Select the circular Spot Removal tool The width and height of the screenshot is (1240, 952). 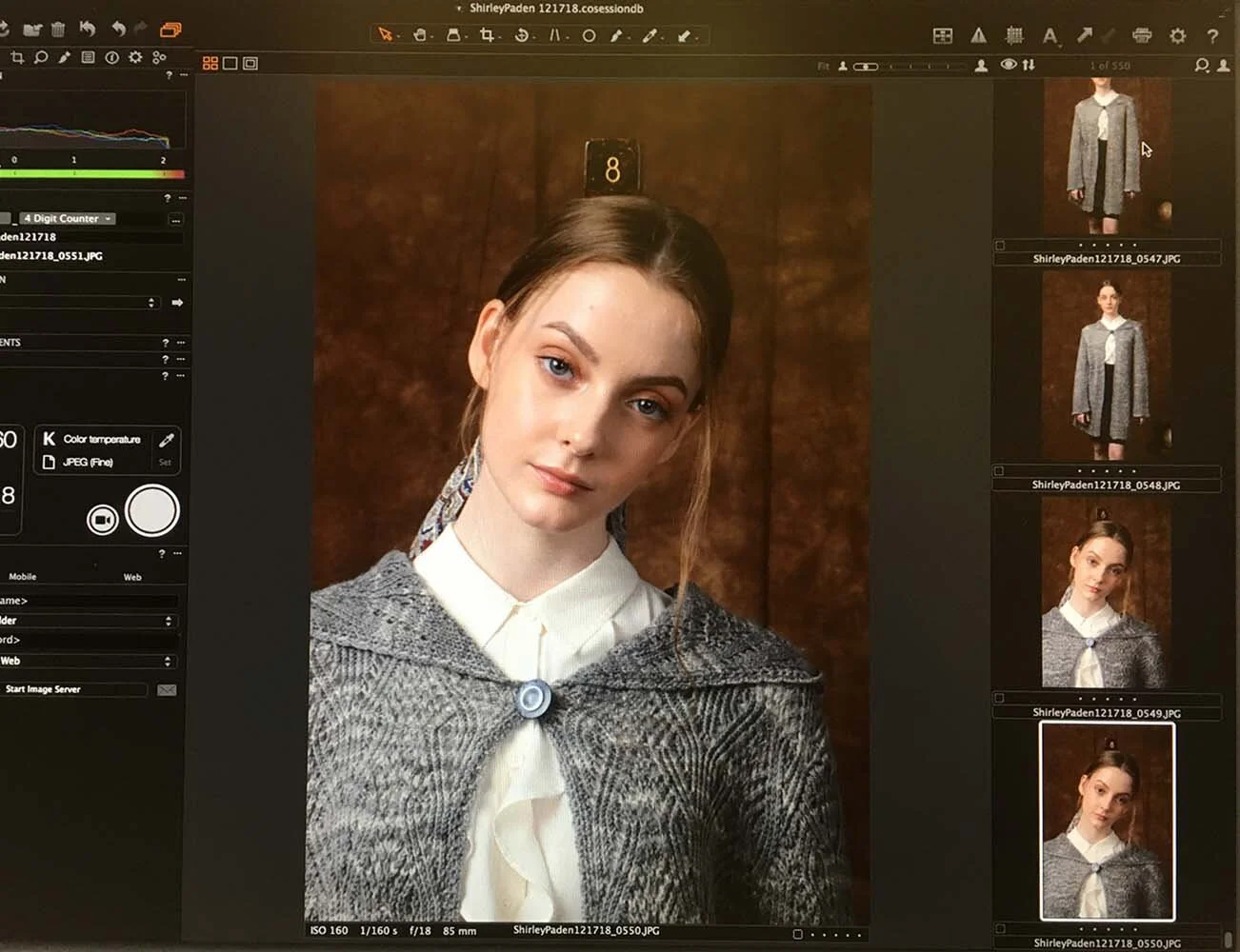click(589, 35)
